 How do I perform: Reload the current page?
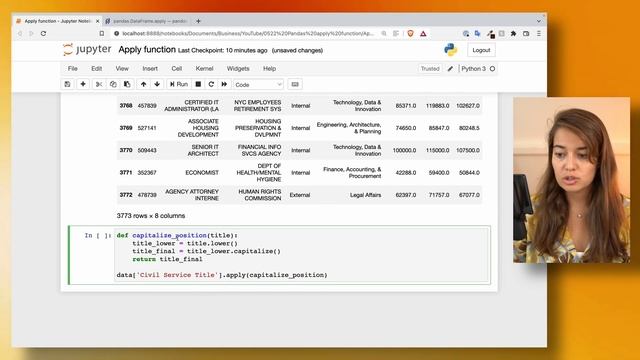[x=43, y=33]
